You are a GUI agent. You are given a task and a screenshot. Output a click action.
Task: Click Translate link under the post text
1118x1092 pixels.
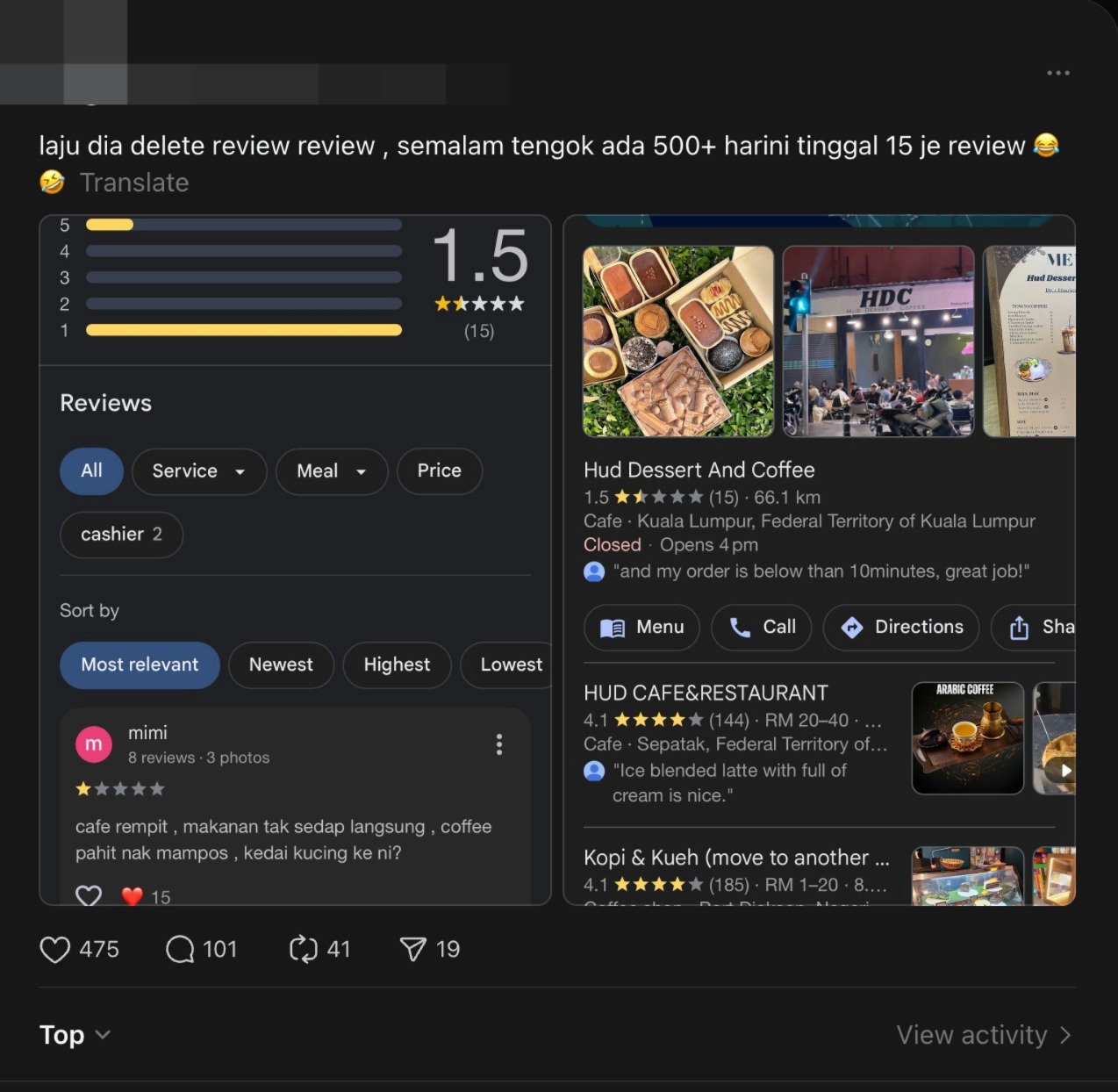tap(134, 183)
